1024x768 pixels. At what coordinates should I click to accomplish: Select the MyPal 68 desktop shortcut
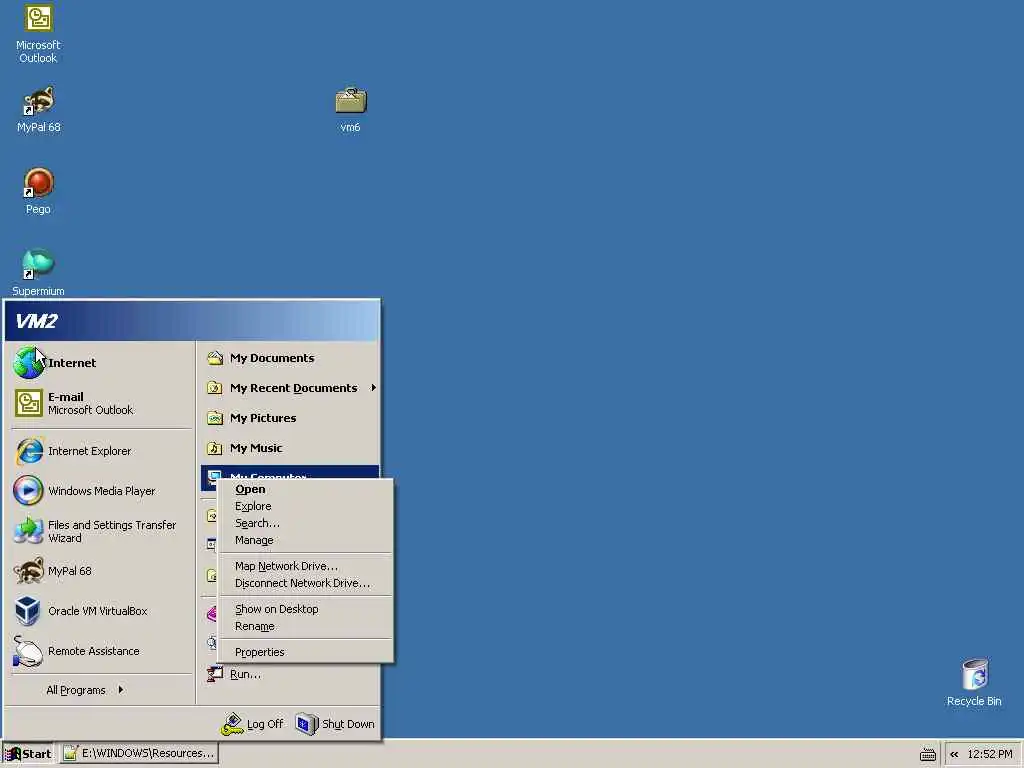[38, 110]
